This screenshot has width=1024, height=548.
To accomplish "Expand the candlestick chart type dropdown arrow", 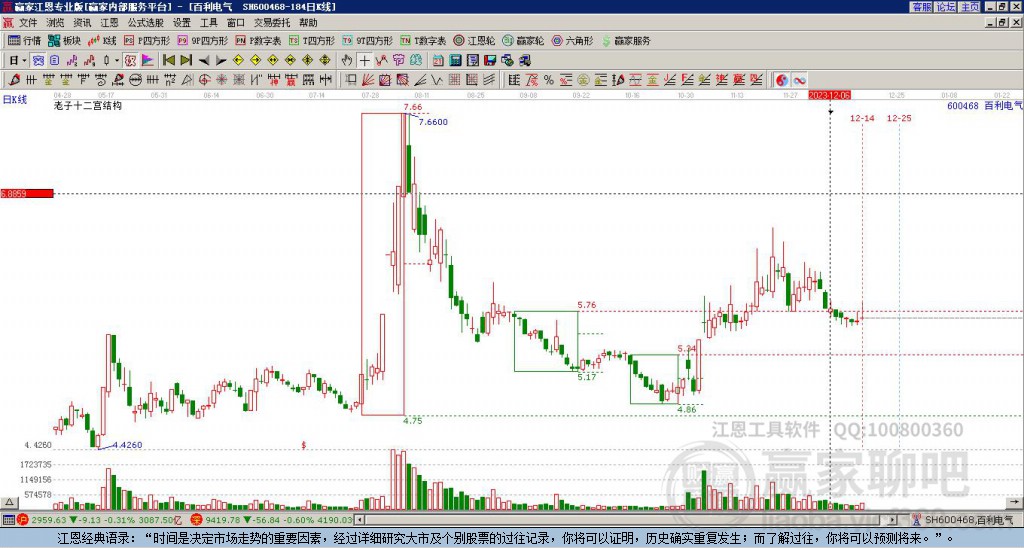I will point(117,60).
